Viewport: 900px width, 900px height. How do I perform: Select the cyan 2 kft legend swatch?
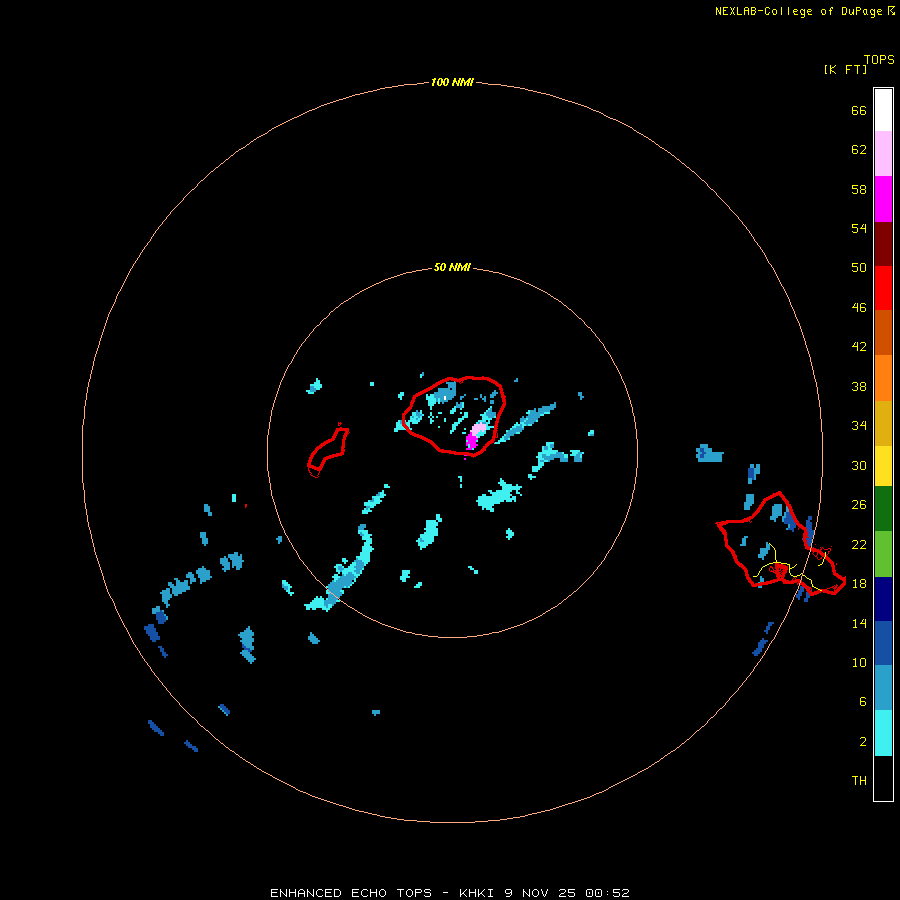tap(883, 733)
